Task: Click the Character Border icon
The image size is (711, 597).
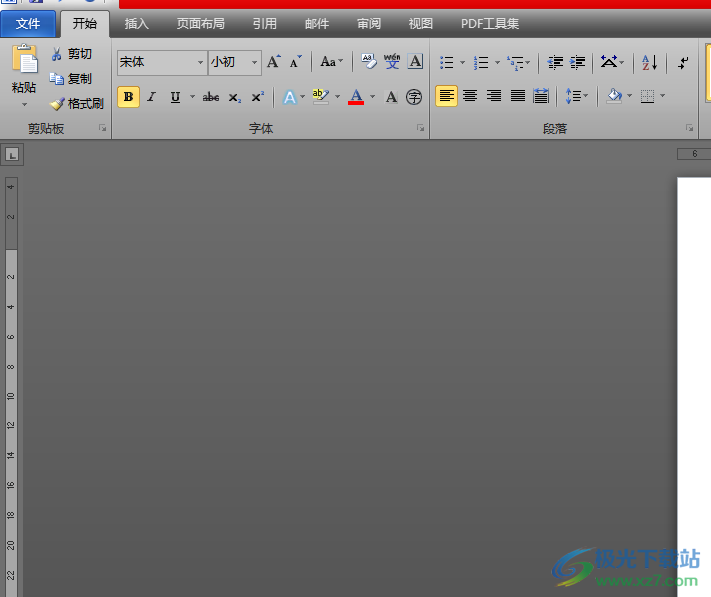Action: tap(415, 61)
